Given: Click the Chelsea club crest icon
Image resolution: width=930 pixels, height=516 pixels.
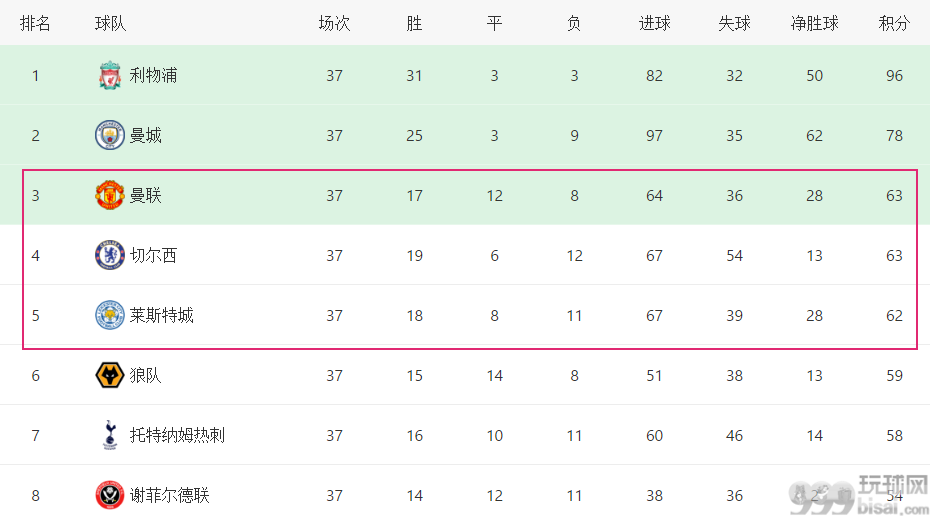Looking at the screenshot, I should click(x=110, y=255).
